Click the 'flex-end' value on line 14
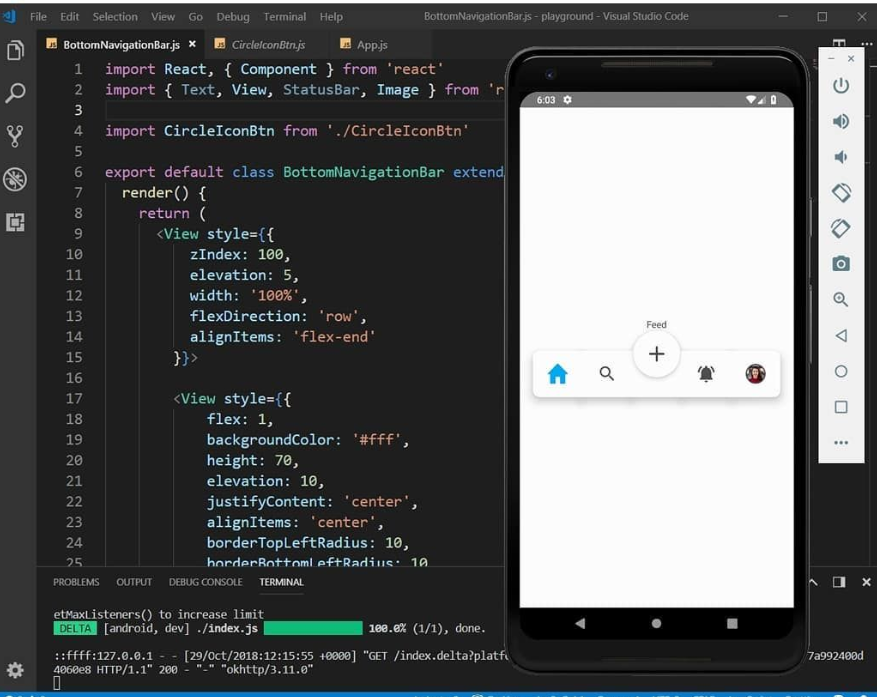877x697 pixels. pyautogui.click(x=334, y=337)
